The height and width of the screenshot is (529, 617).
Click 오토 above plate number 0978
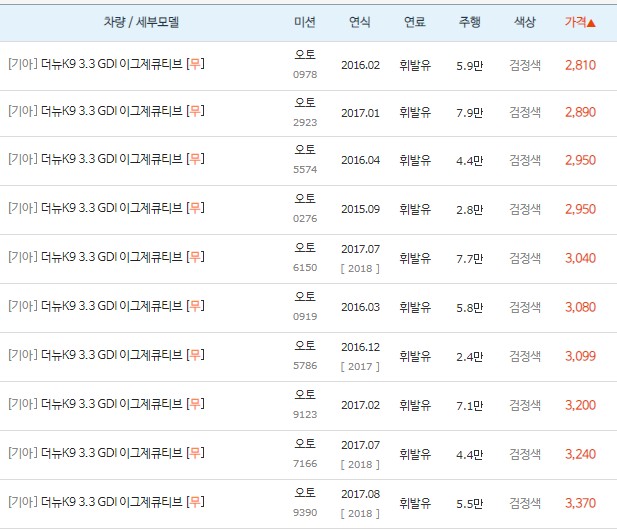tap(305, 54)
